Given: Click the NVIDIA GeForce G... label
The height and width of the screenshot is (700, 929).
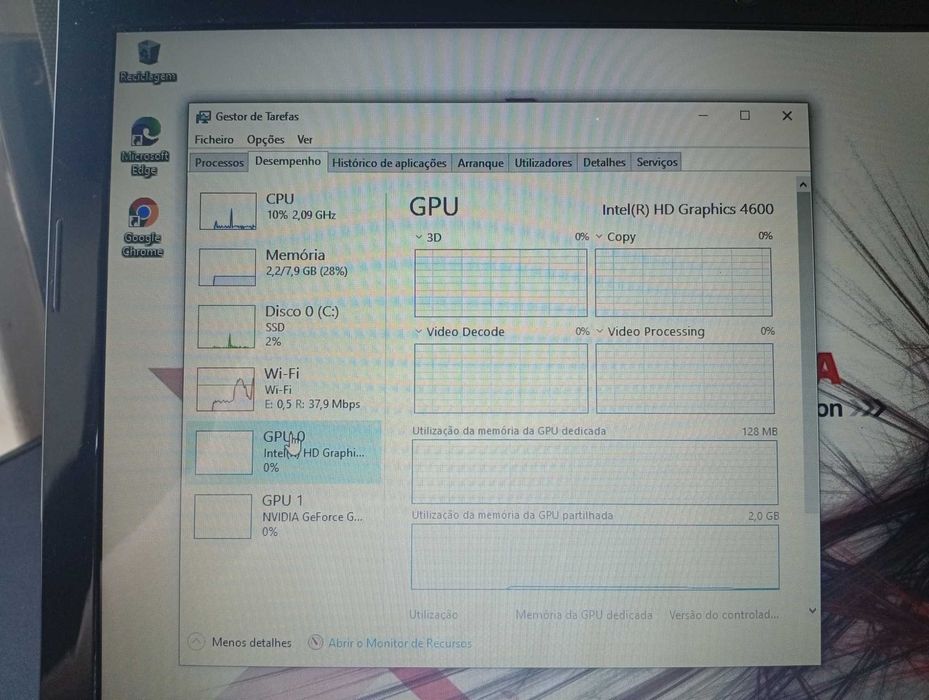Looking at the screenshot, I should 312,517.
